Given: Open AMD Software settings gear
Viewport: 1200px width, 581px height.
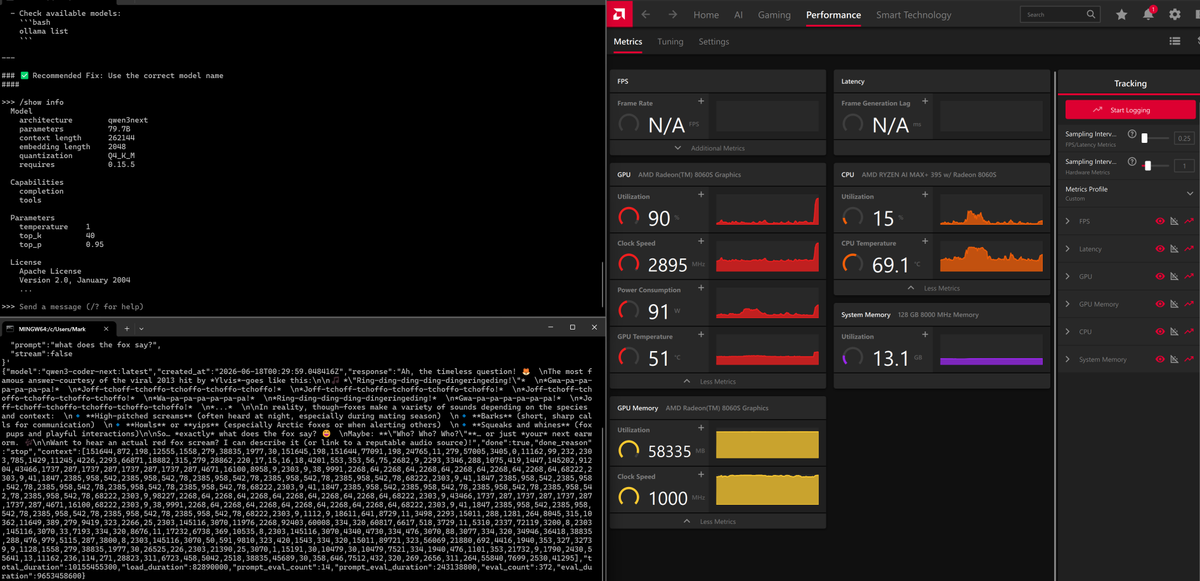Looking at the screenshot, I should pos(1176,15).
